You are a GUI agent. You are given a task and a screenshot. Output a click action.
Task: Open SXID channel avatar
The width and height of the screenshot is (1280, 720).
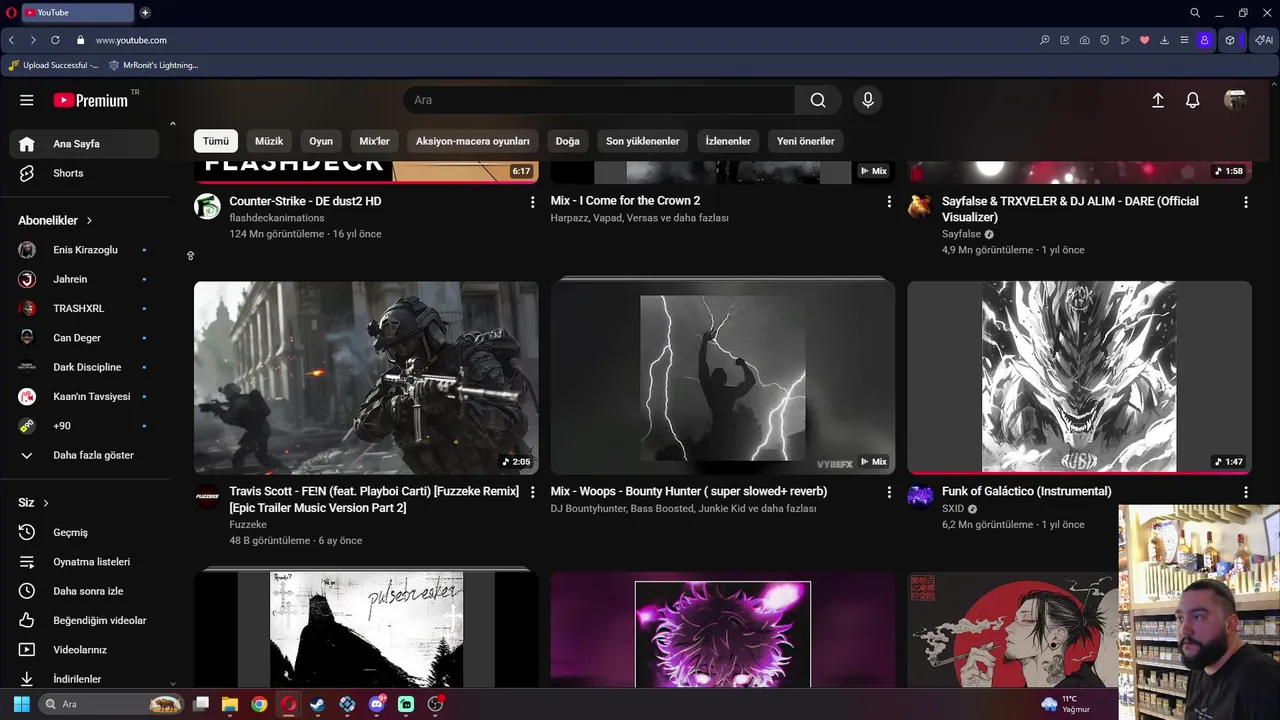(920, 497)
